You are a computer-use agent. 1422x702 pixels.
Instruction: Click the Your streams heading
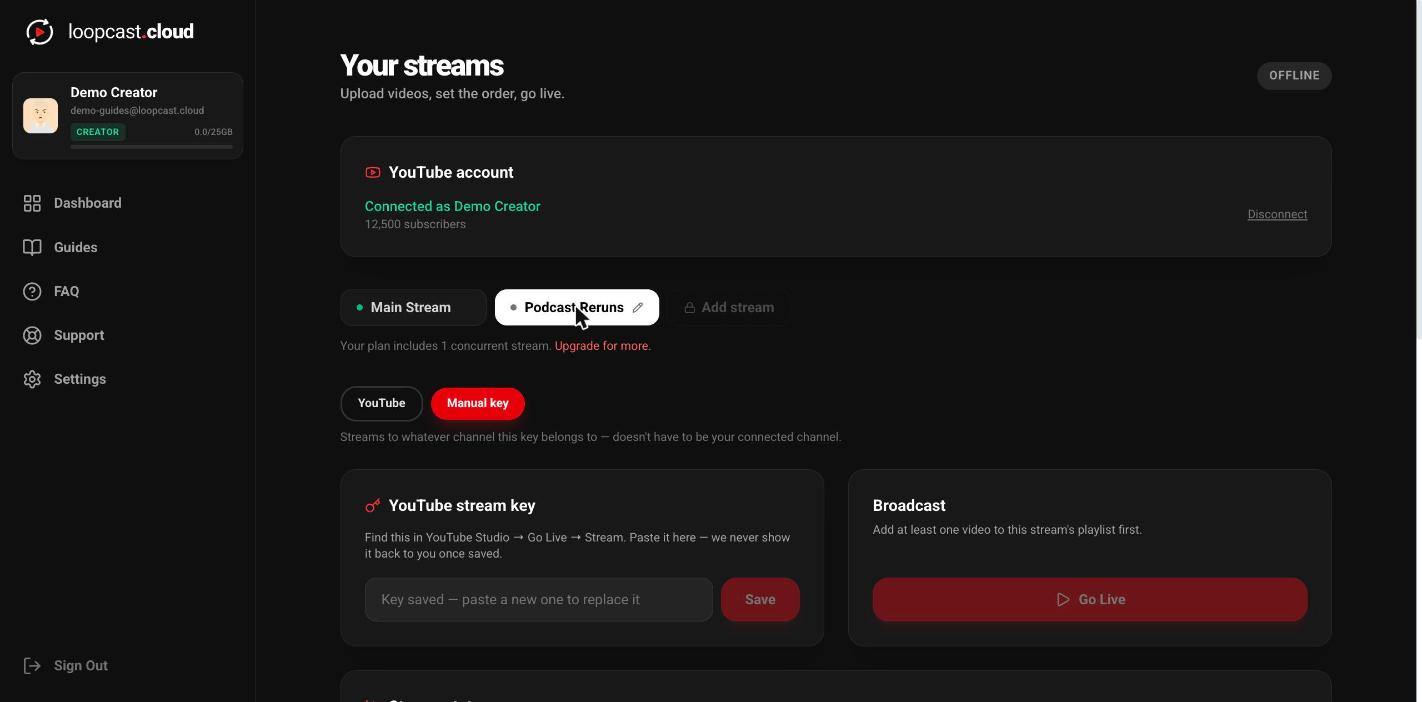pyautogui.click(x=422, y=66)
